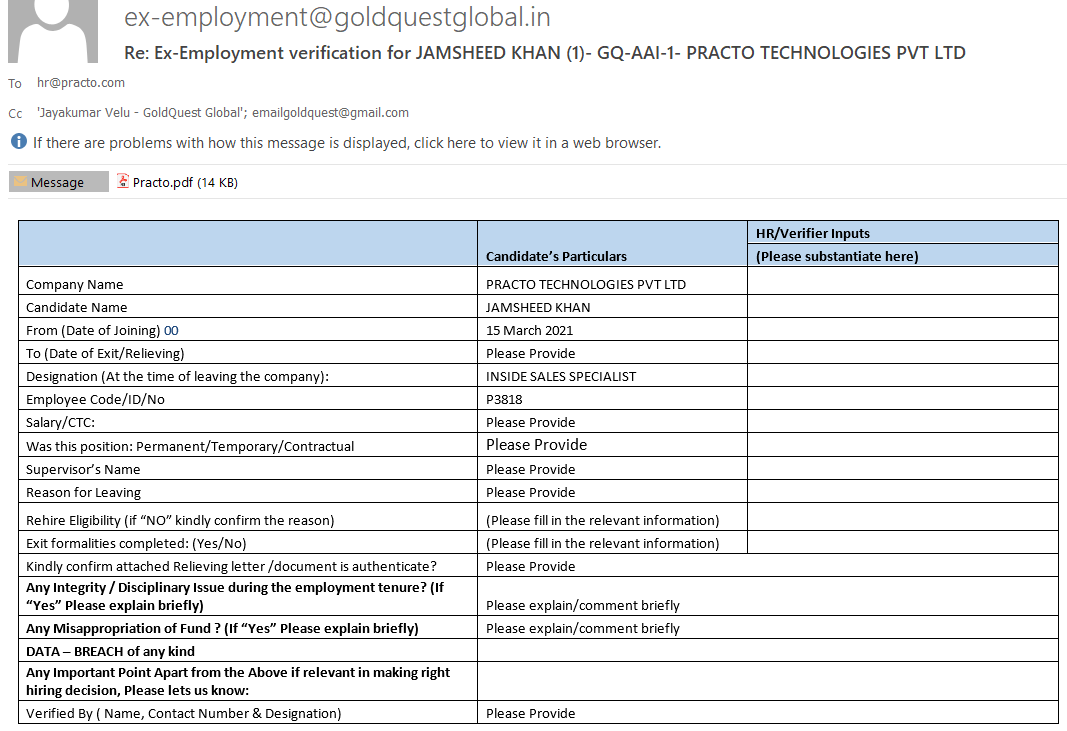Click 'Please Provide' in Permanent/Temporary/Contractual row
The image size is (1067, 731).
coord(536,445)
